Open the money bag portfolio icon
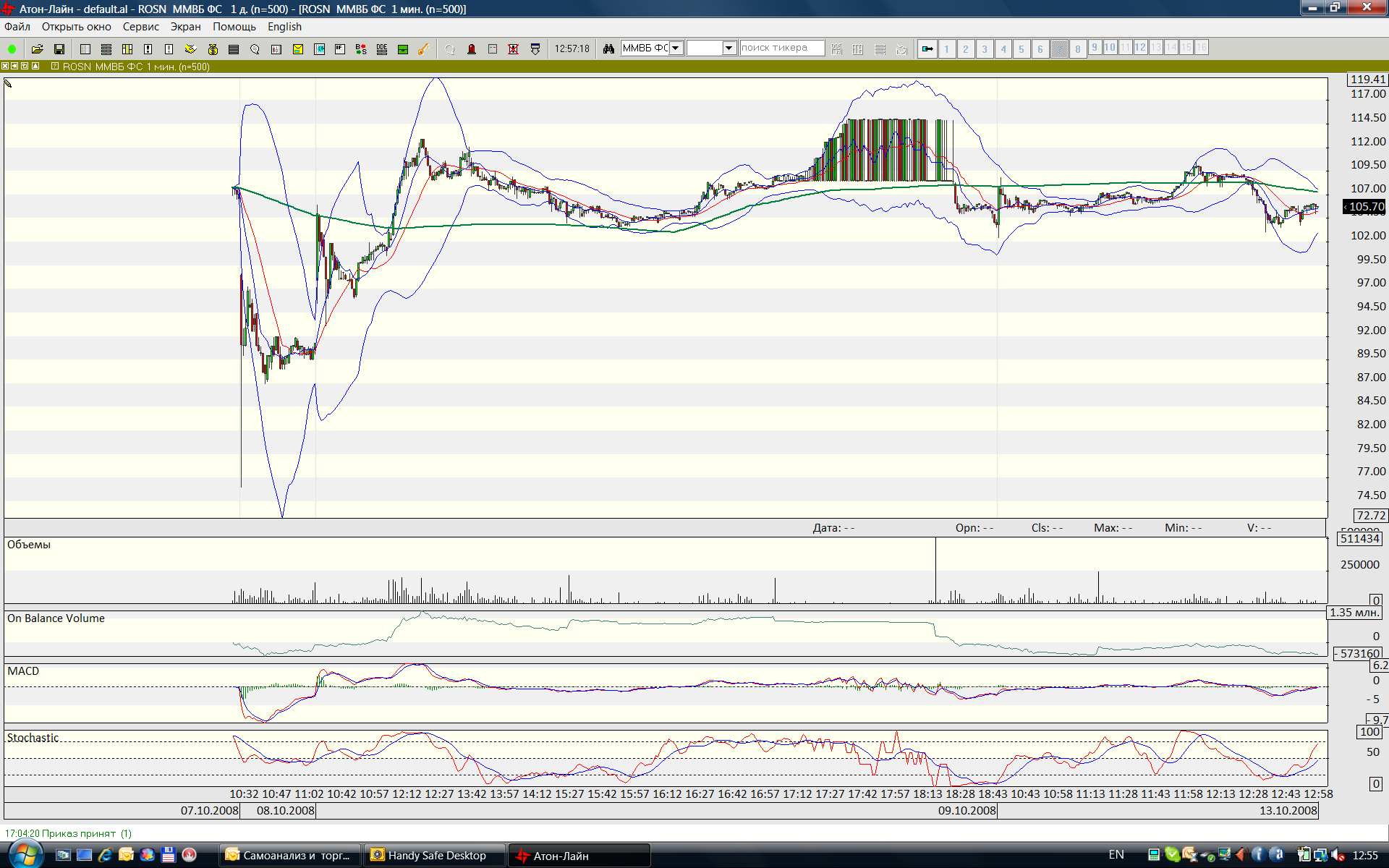Screen dimensions: 1389x868 (x=213, y=49)
